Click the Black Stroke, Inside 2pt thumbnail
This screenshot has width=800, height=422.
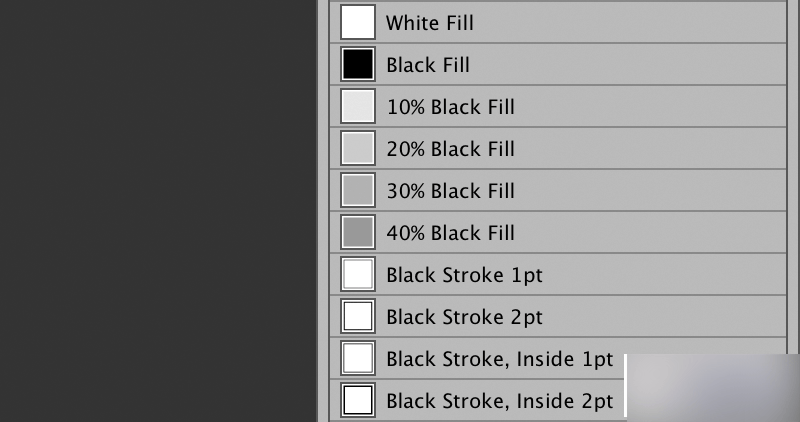(x=358, y=401)
